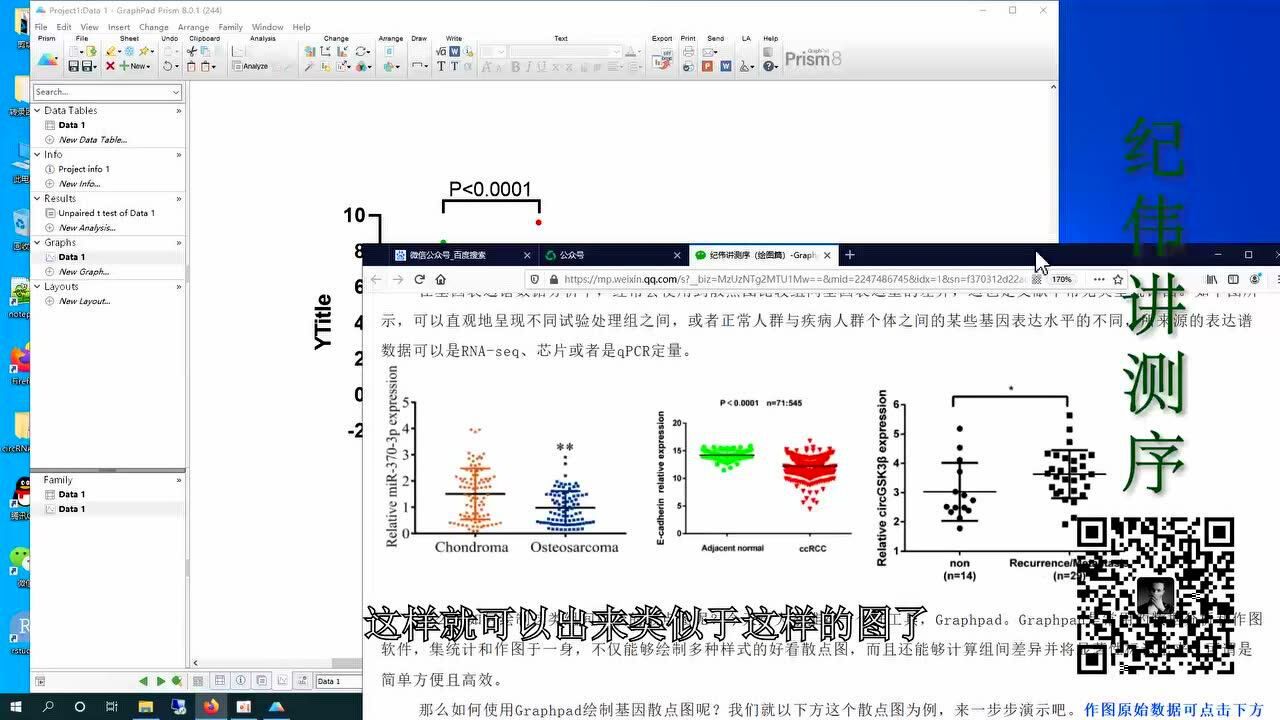Open the Window menu

tap(267, 27)
